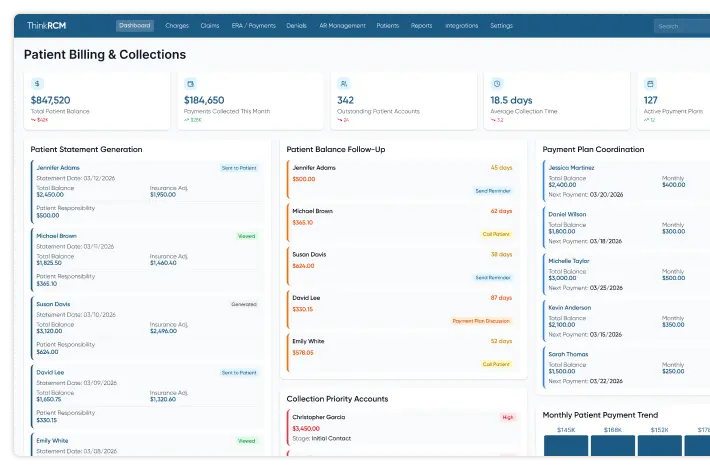Click Call Patient for Michael Brown
The height and width of the screenshot is (470, 710).
pyautogui.click(x=496, y=234)
